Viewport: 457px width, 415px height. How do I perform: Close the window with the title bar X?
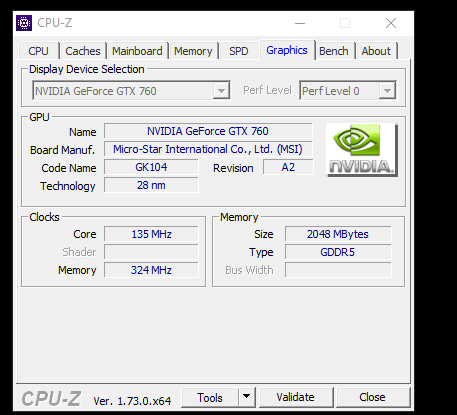[391, 23]
